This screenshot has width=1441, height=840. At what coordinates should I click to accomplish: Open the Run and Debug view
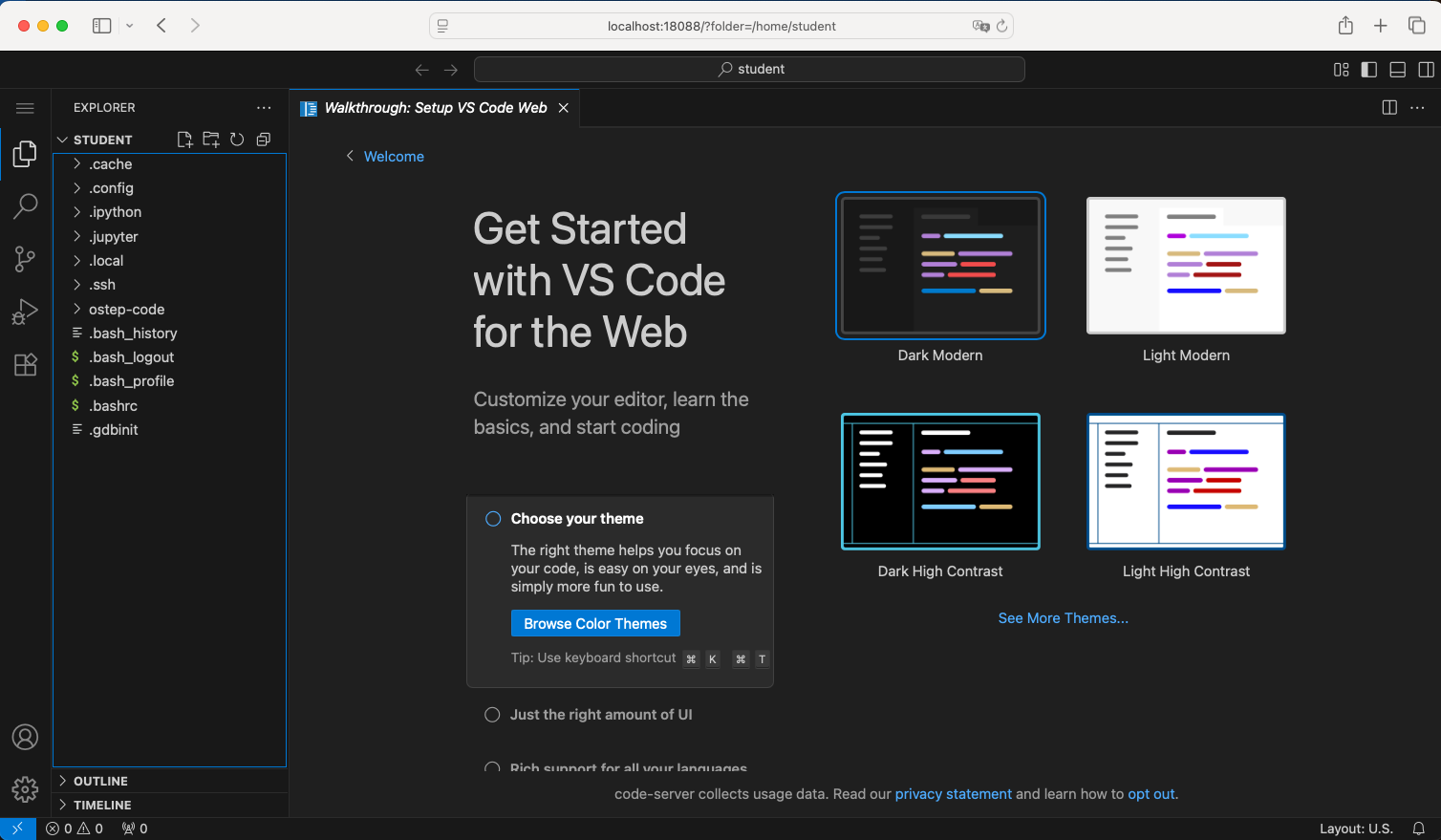coord(25,312)
